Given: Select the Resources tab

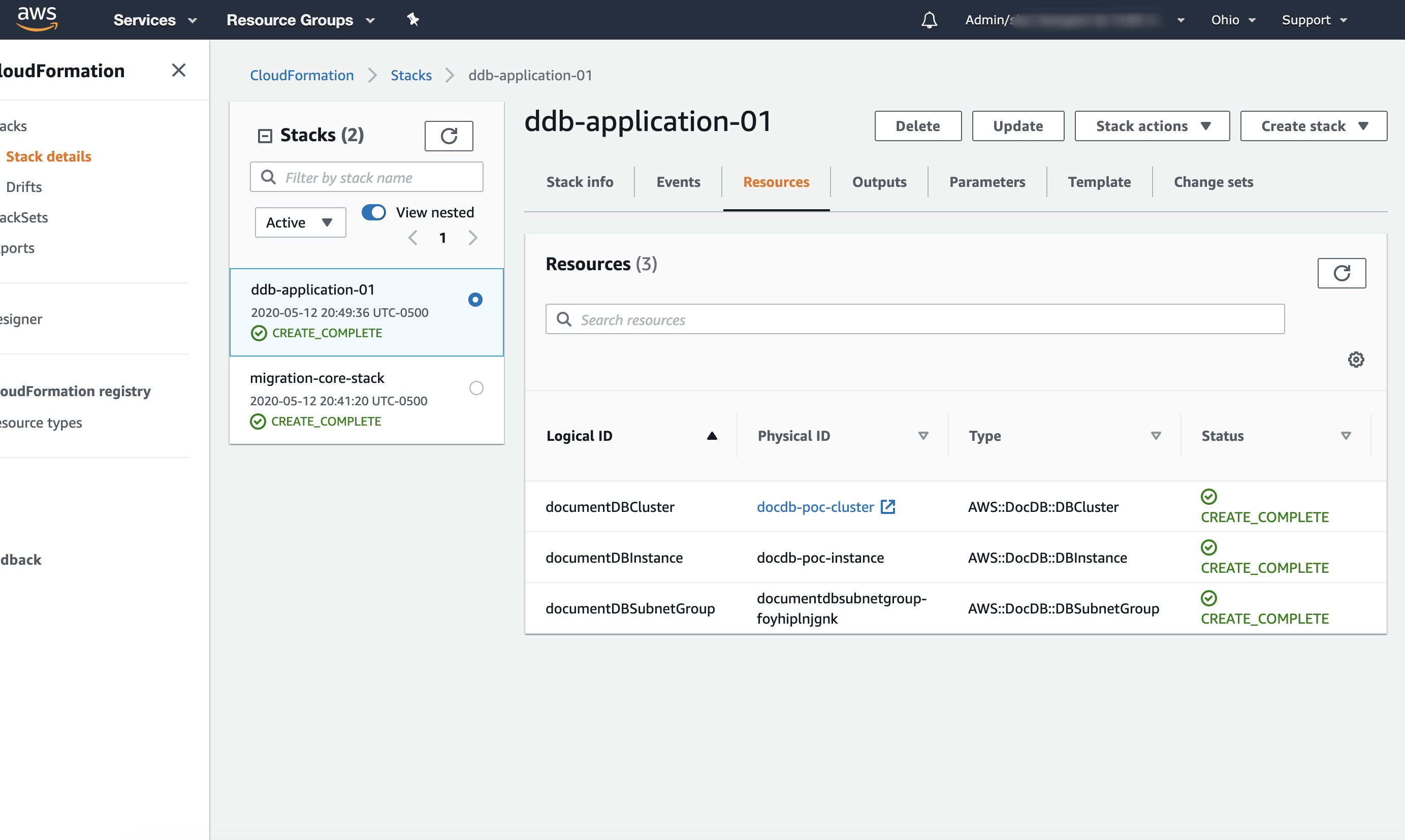Looking at the screenshot, I should click(776, 182).
